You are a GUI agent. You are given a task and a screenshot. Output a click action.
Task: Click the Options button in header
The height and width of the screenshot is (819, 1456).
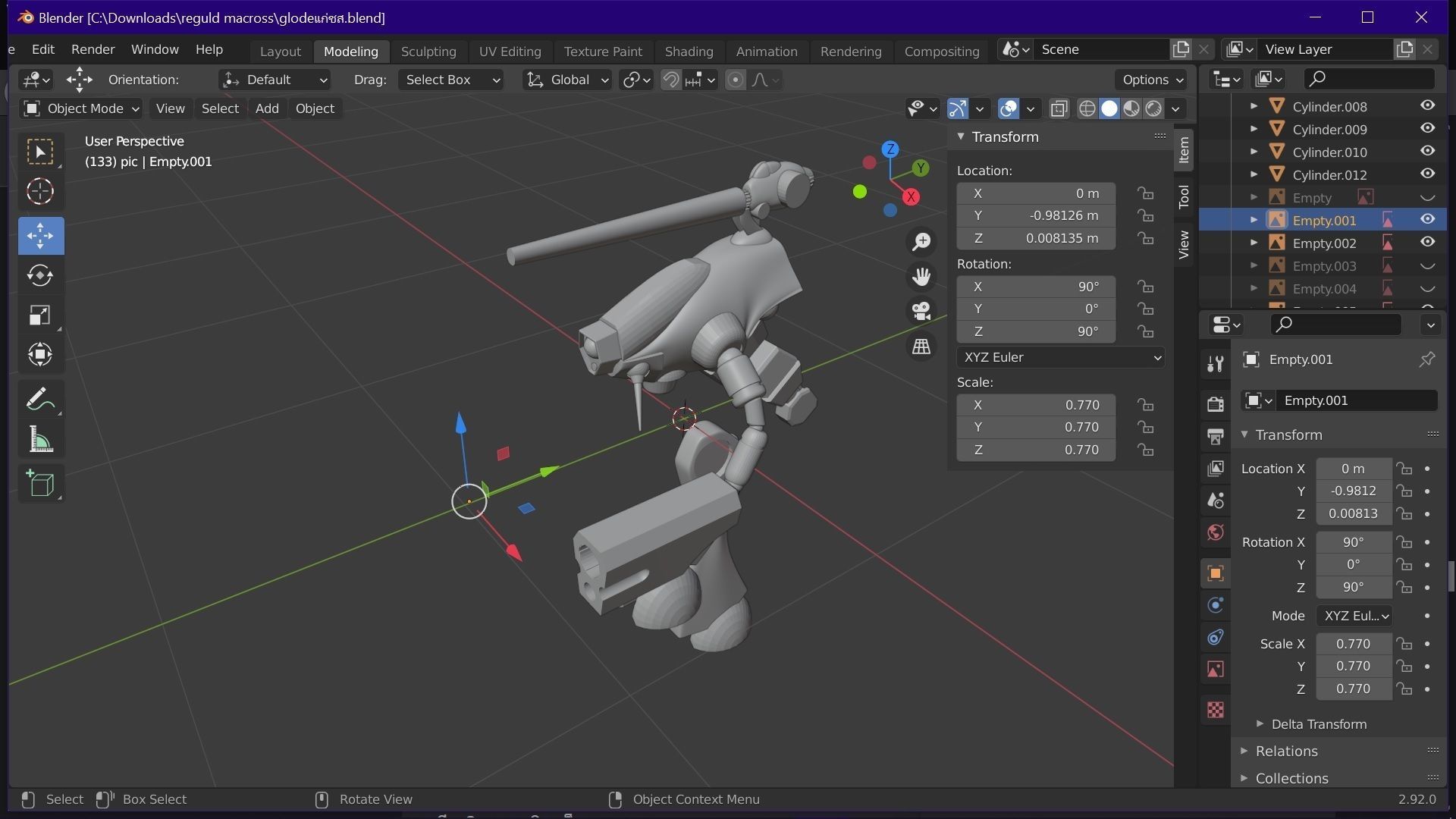coord(1152,80)
